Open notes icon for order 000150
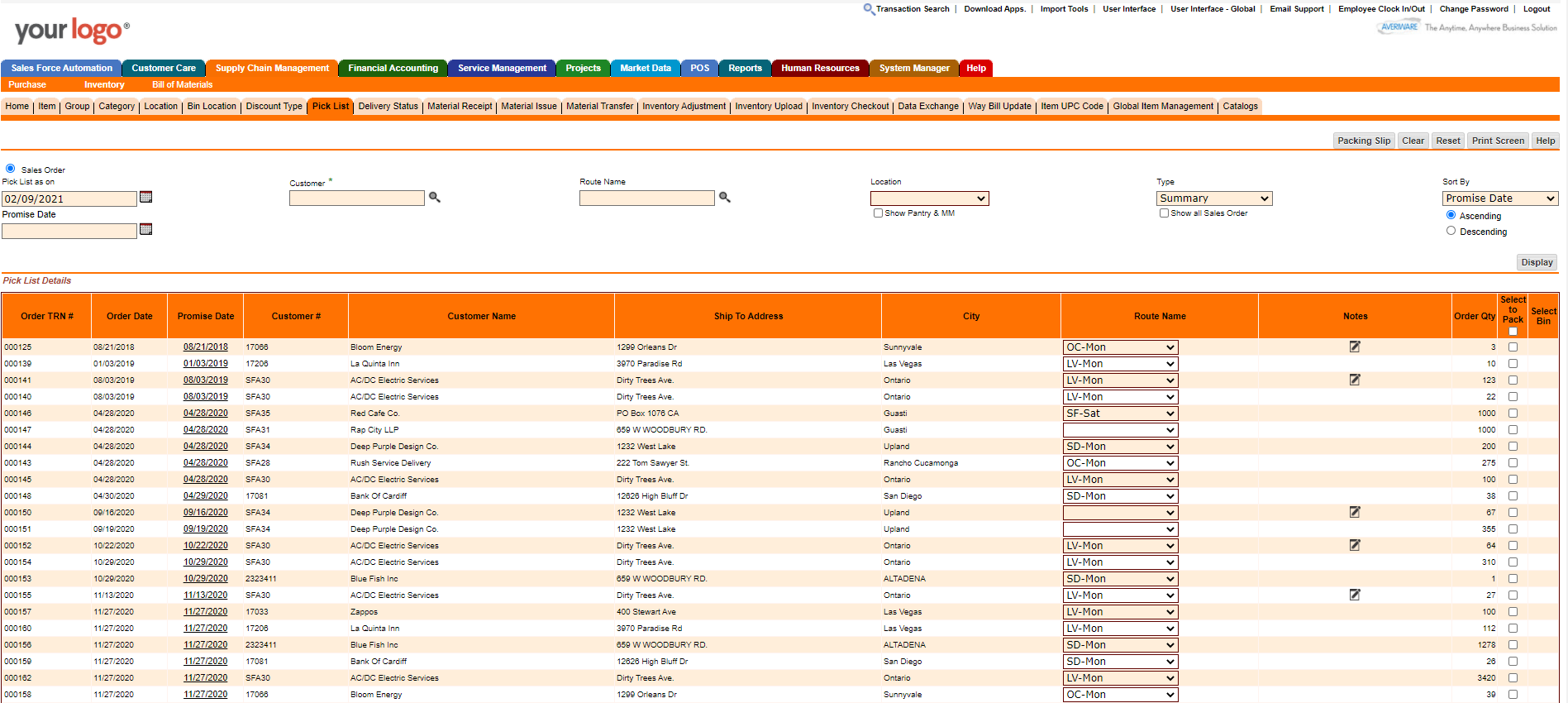The image size is (1568, 703). click(x=1355, y=512)
